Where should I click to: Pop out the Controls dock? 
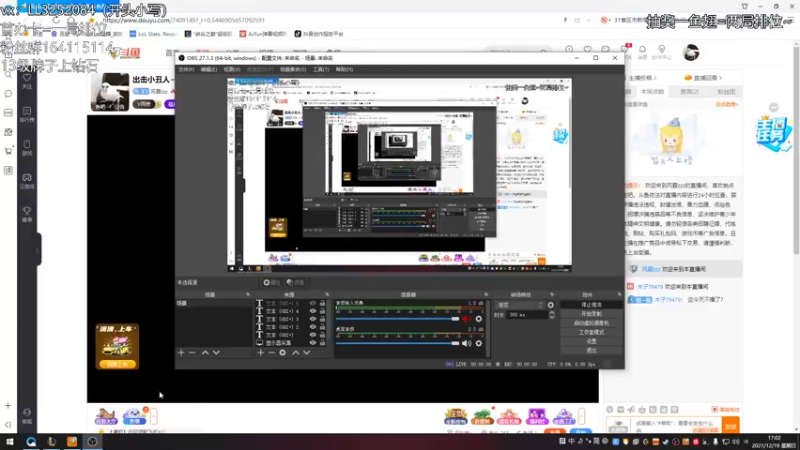(619, 294)
